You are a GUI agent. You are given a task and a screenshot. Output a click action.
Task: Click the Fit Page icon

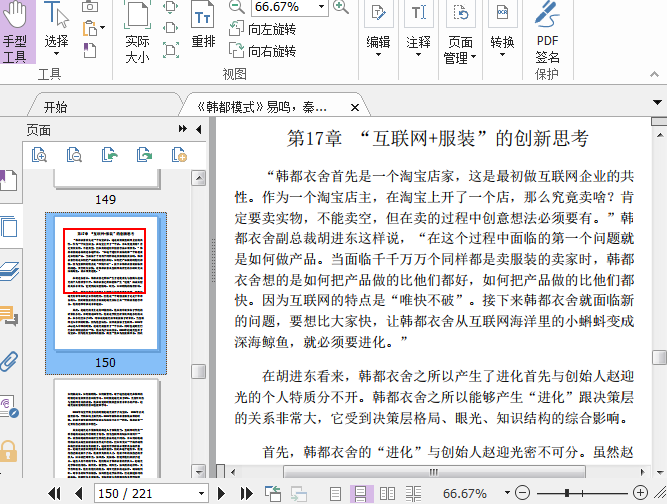click(171, 7)
